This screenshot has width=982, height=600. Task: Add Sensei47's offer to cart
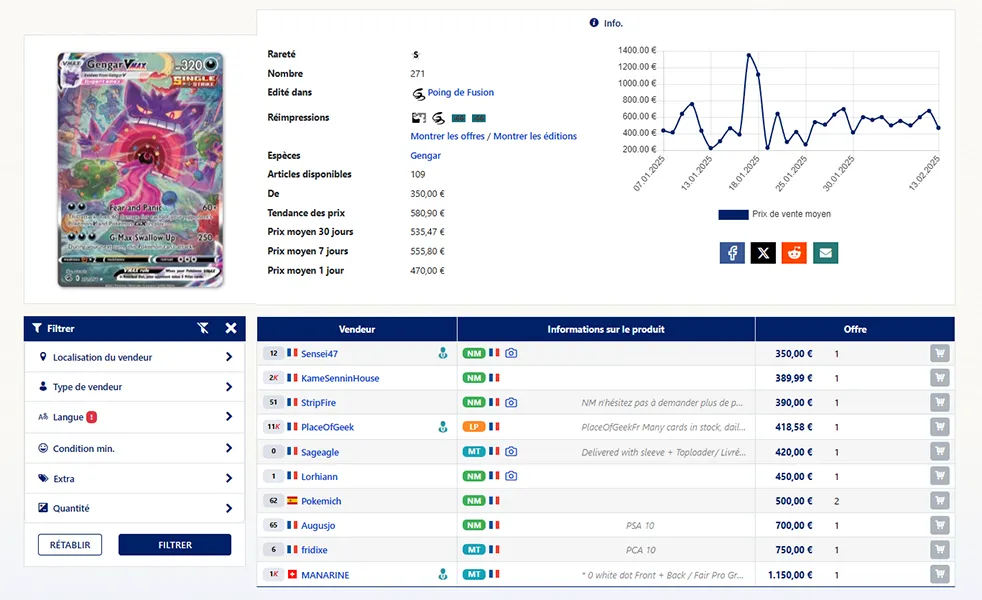(x=939, y=353)
